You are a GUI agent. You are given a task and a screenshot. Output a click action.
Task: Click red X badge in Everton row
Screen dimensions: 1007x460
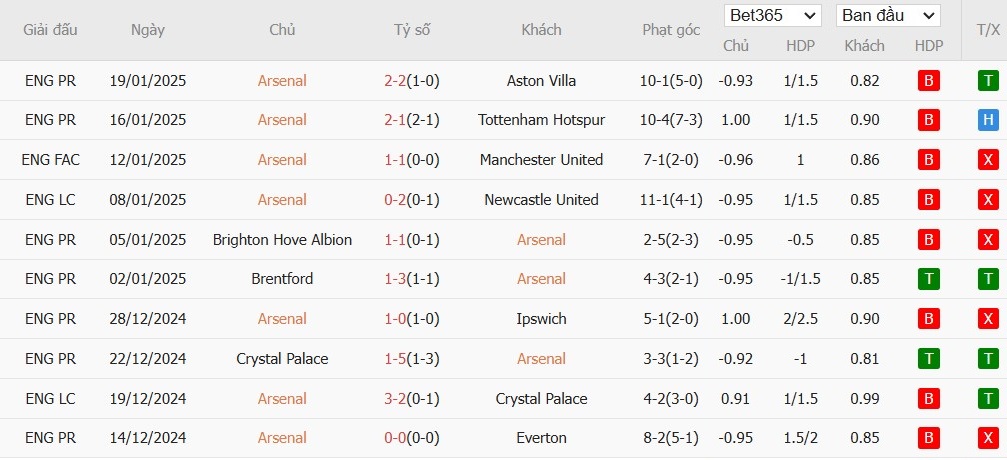point(988,438)
